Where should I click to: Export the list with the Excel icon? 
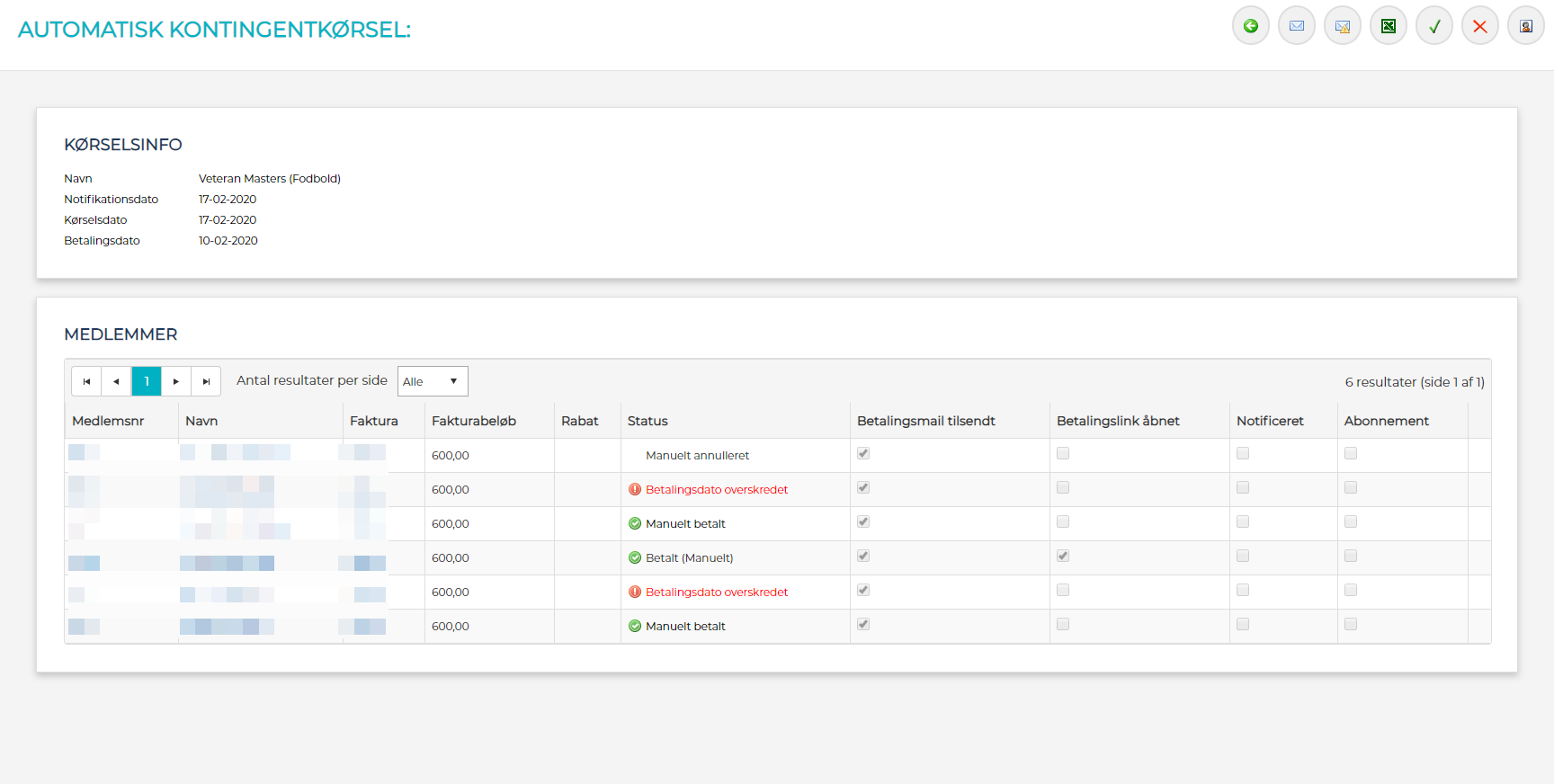coord(1388,26)
